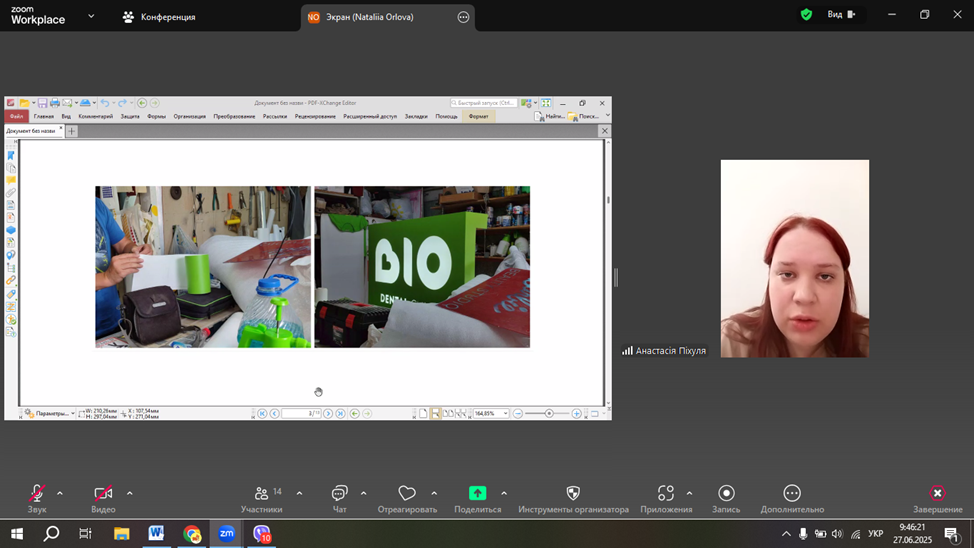This screenshot has height=548, width=974.
Task: Select two pages layout icon
Action: (x=448, y=413)
